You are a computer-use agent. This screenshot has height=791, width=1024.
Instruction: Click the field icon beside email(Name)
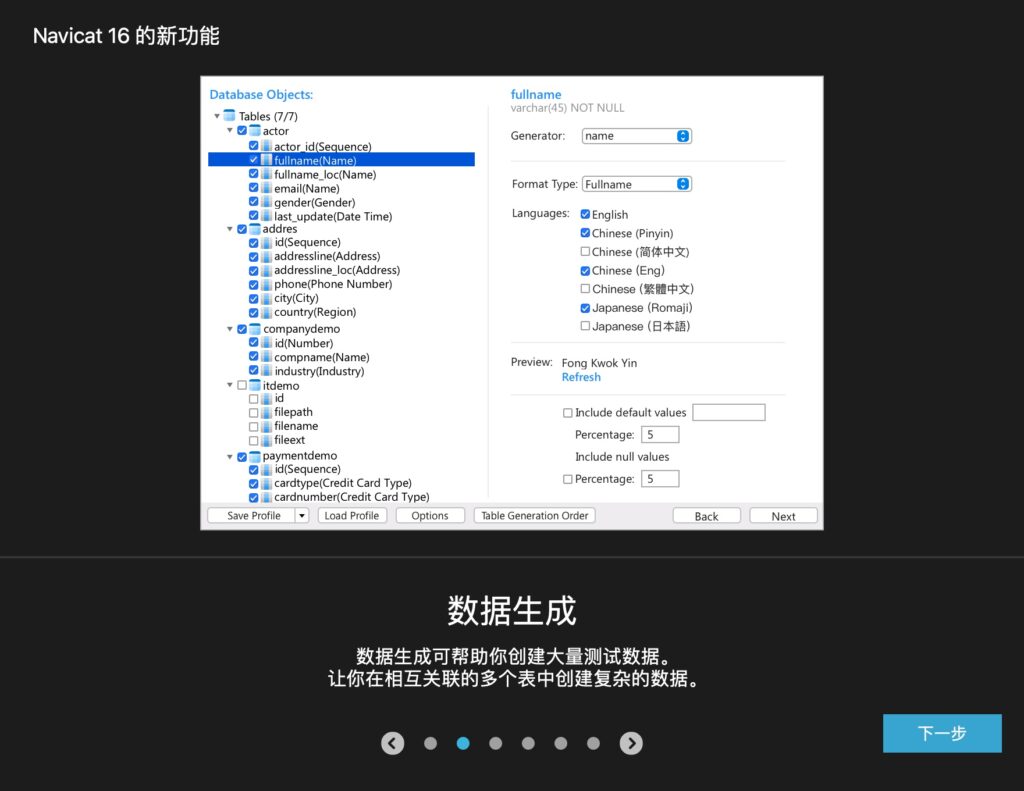pos(266,187)
